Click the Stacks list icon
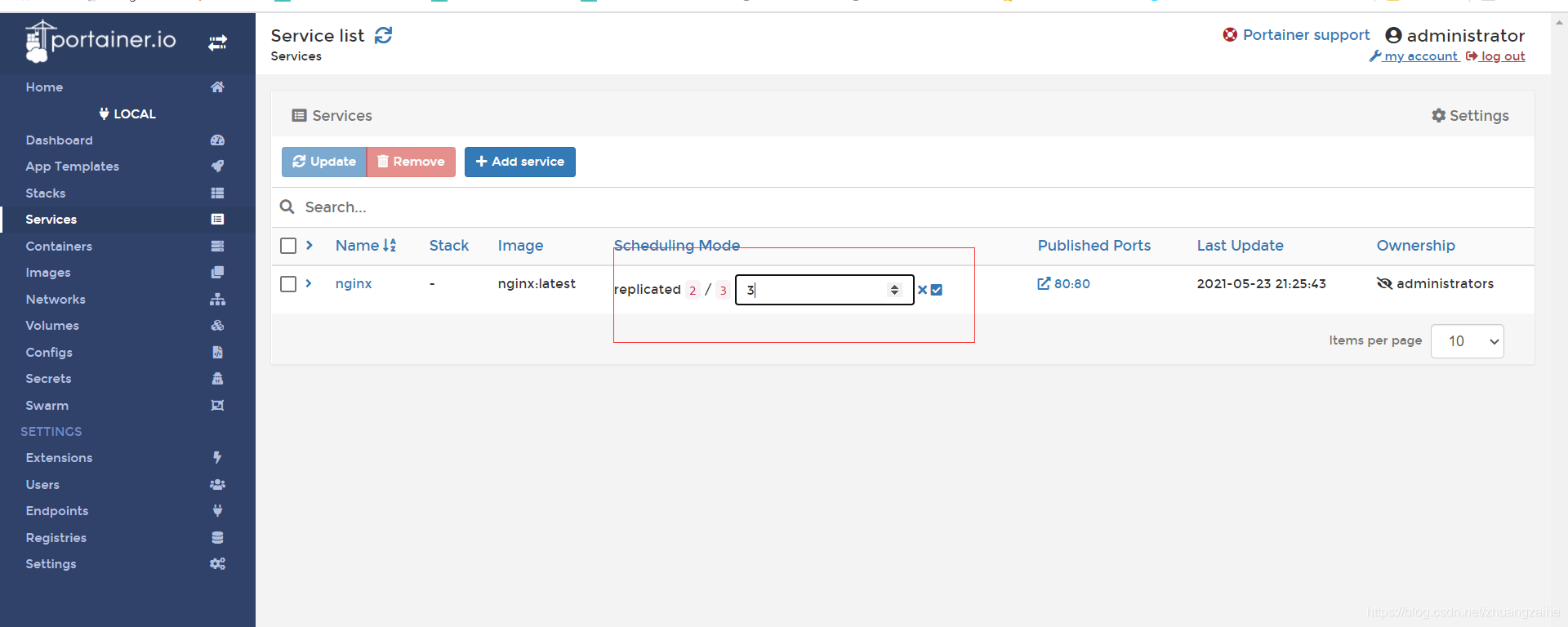Viewport: 1568px width, 627px height. 217,193
